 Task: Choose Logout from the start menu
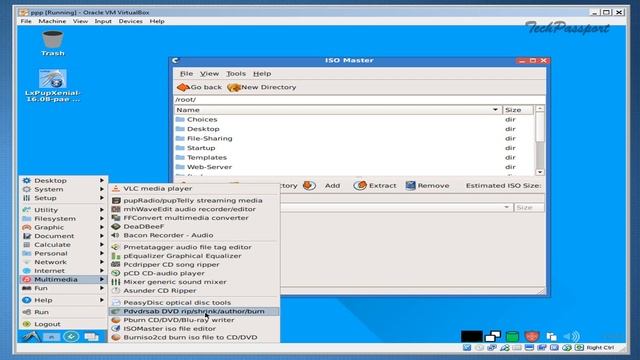63,324
